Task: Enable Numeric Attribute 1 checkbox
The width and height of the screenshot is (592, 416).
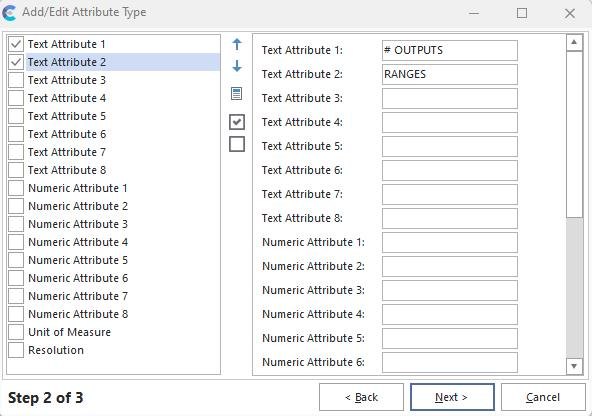Action: (x=16, y=188)
